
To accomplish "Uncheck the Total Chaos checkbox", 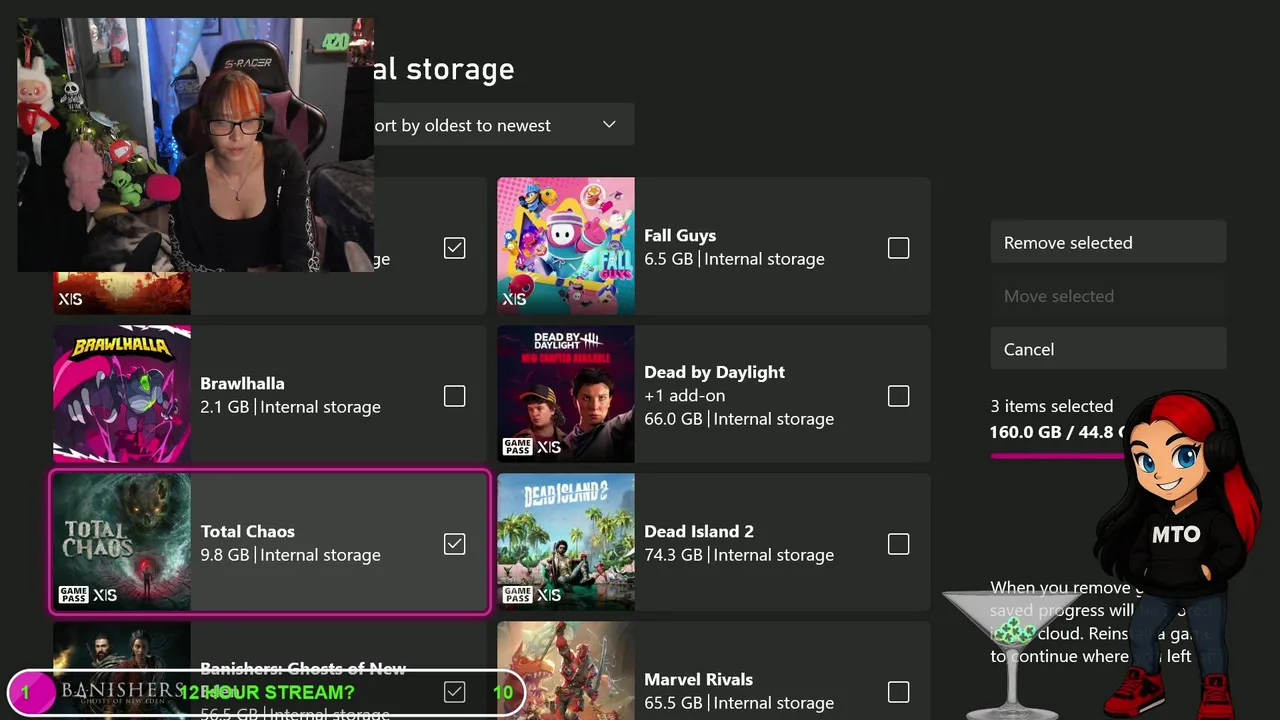I will 455,544.
